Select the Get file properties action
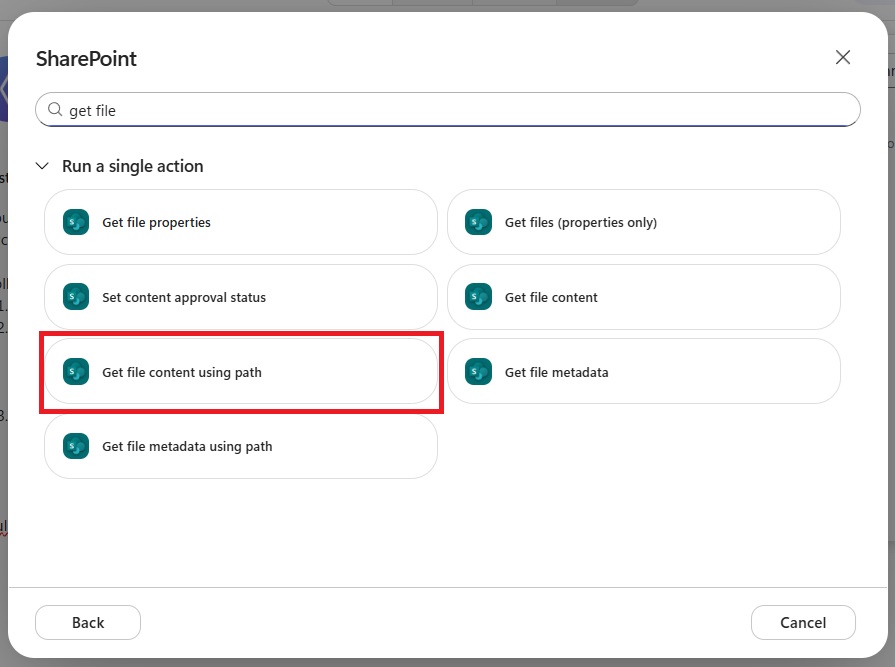 pos(241,223)
